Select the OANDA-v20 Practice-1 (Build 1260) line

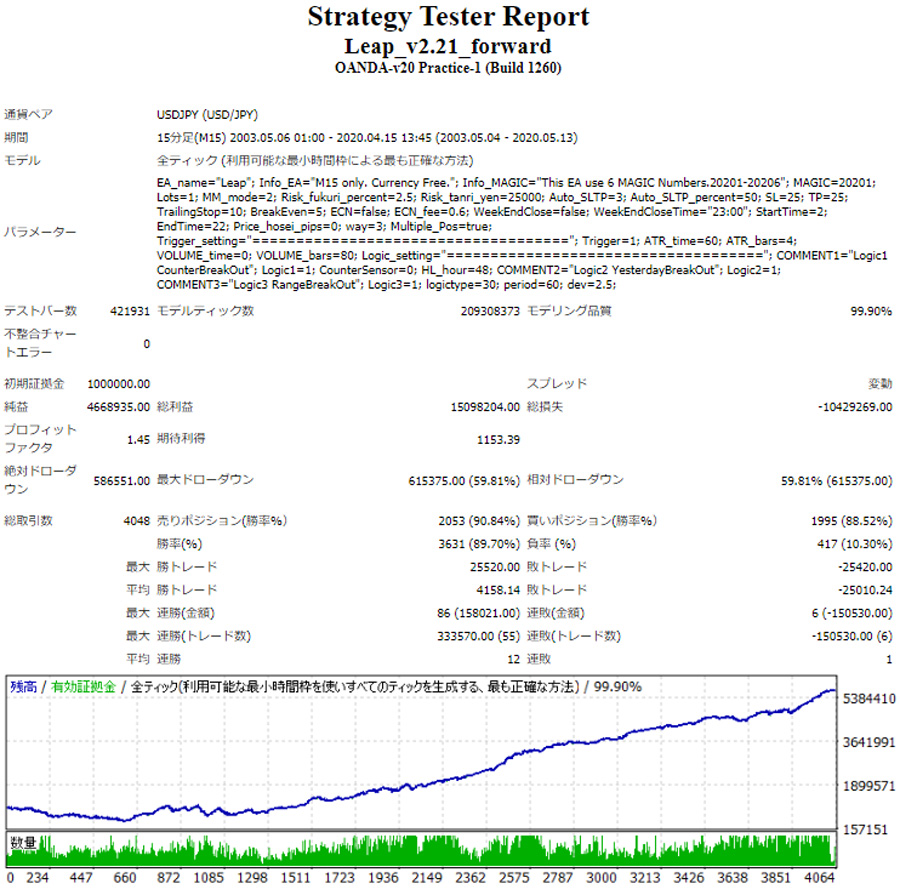tap(448, 68)
